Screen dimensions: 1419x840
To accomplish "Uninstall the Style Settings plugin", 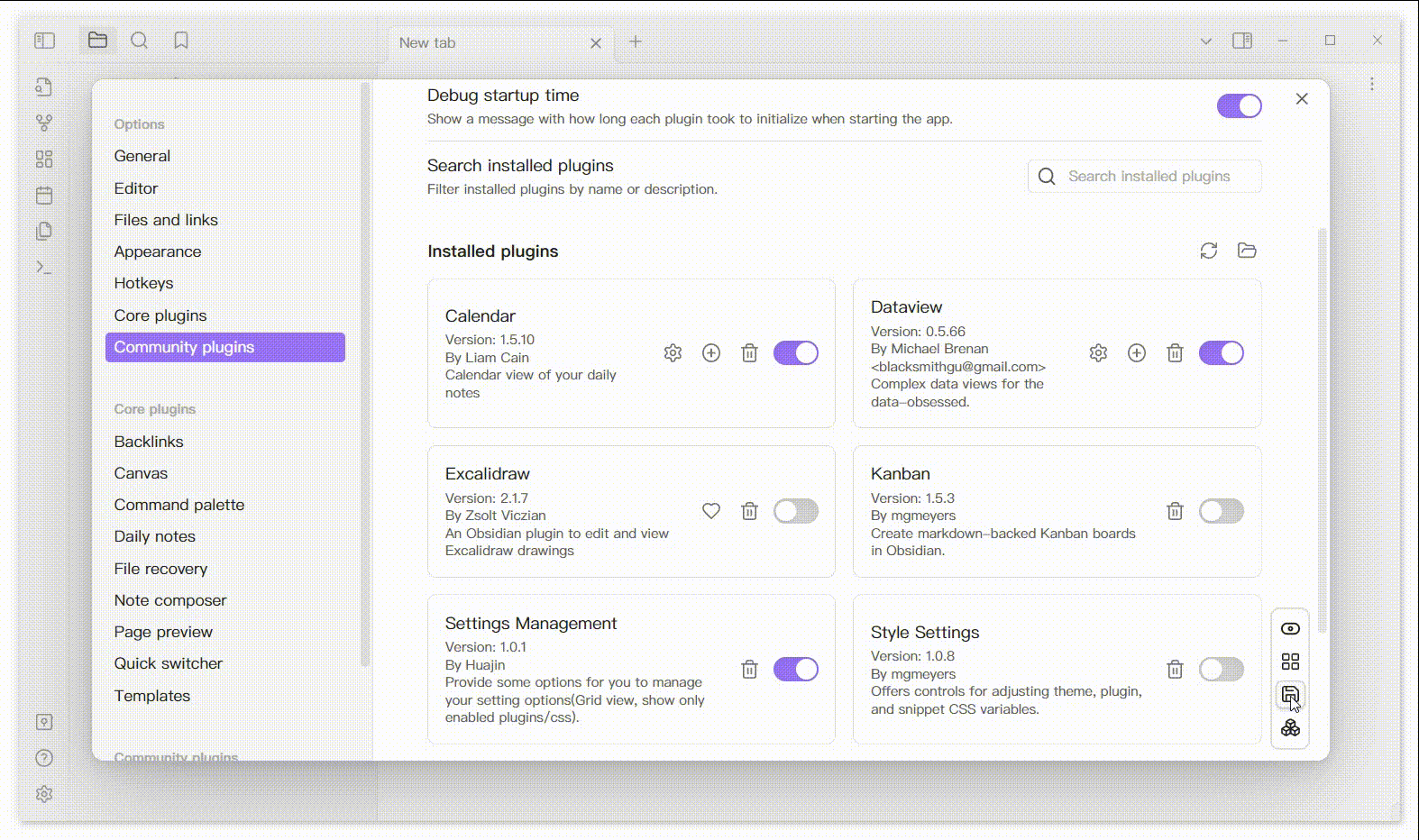I will pyautogui.click(x=1175, y=670).
